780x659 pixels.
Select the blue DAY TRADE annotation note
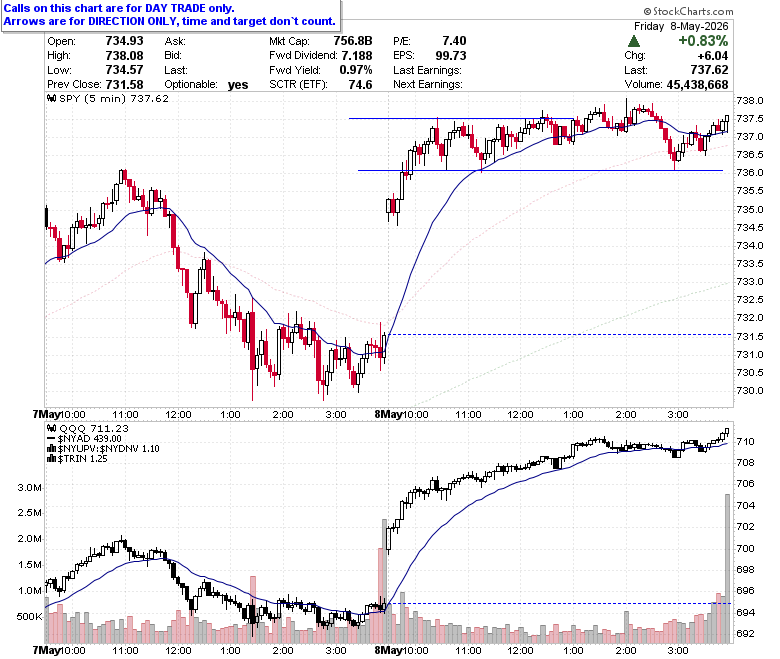click(171, 15)
